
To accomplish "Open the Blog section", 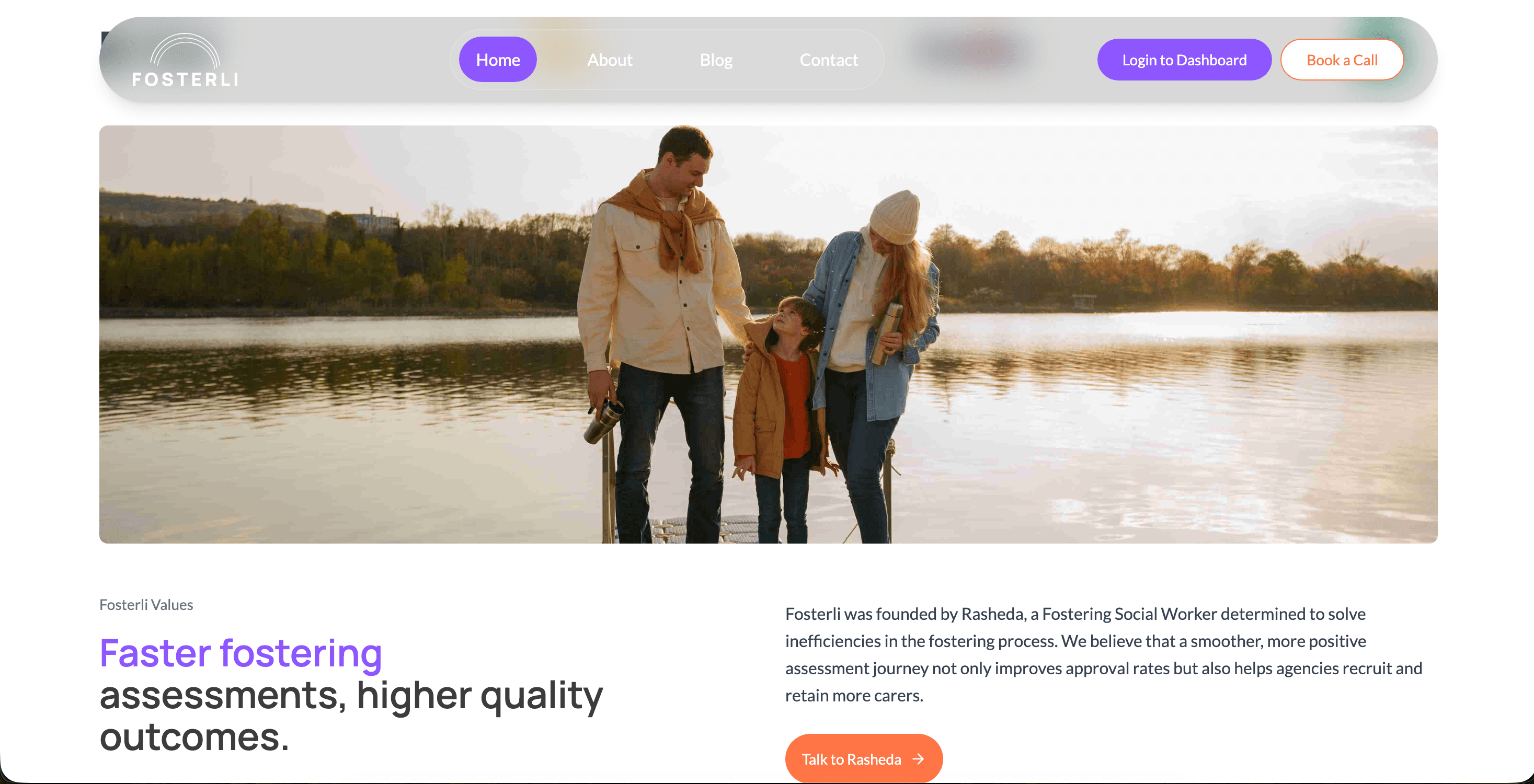I will click(716, 60).
